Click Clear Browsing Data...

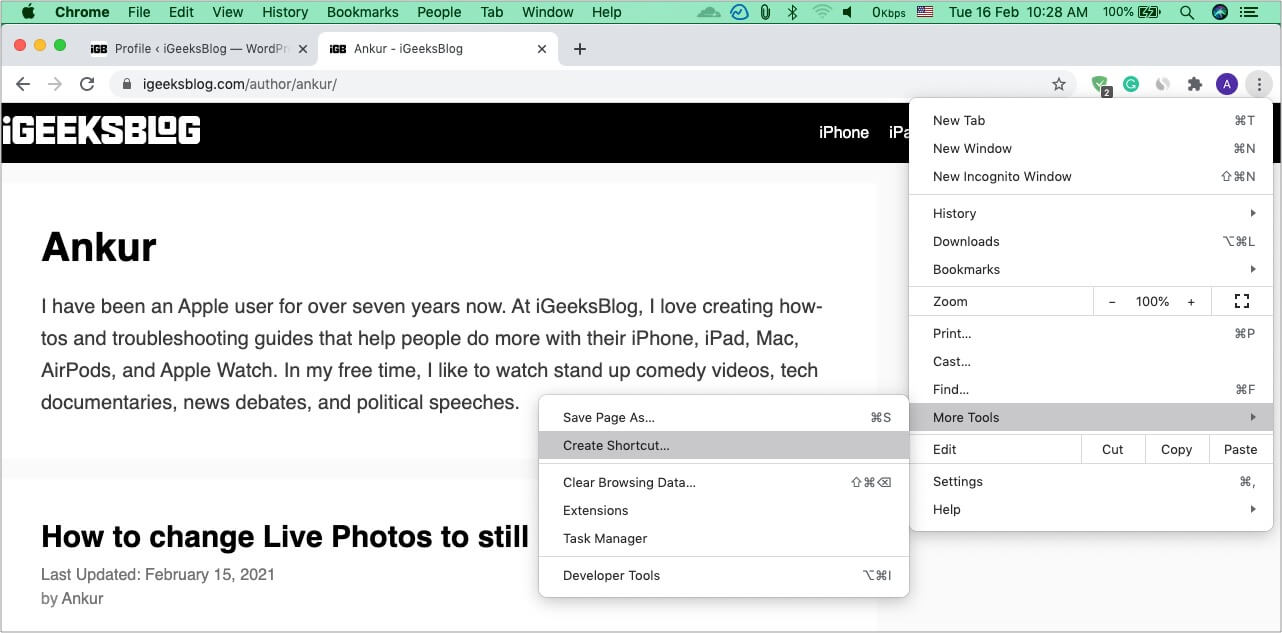click(x=724, y=482)
